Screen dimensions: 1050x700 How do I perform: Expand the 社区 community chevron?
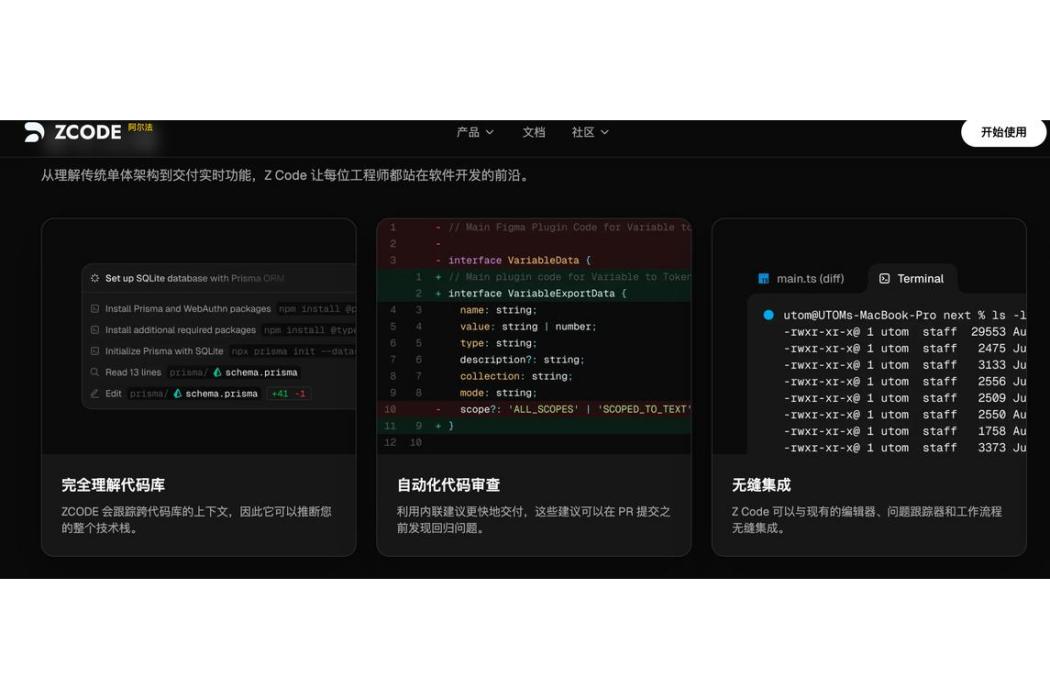pos(605,133)
